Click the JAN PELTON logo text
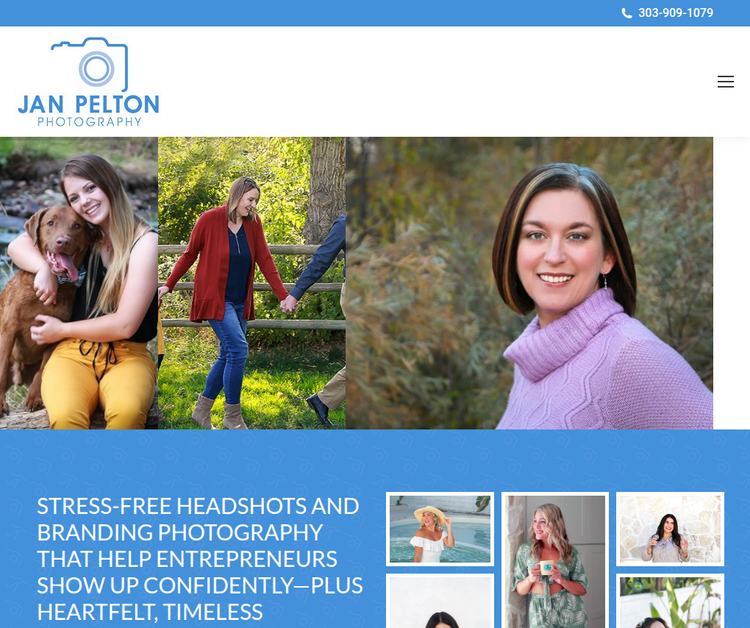 coord(88,104)
